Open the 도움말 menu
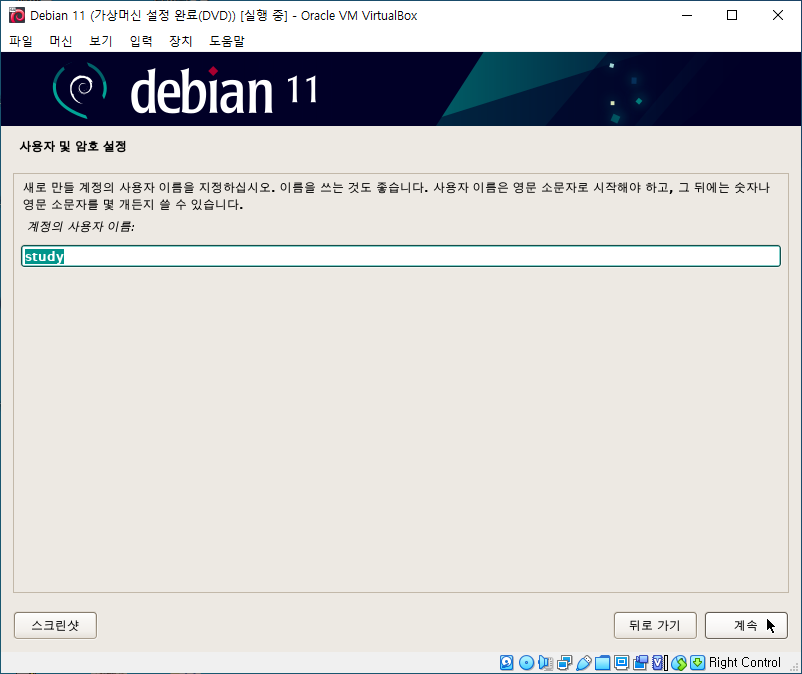This screenshot has width=802, height=674. click(x=227, y=41)
